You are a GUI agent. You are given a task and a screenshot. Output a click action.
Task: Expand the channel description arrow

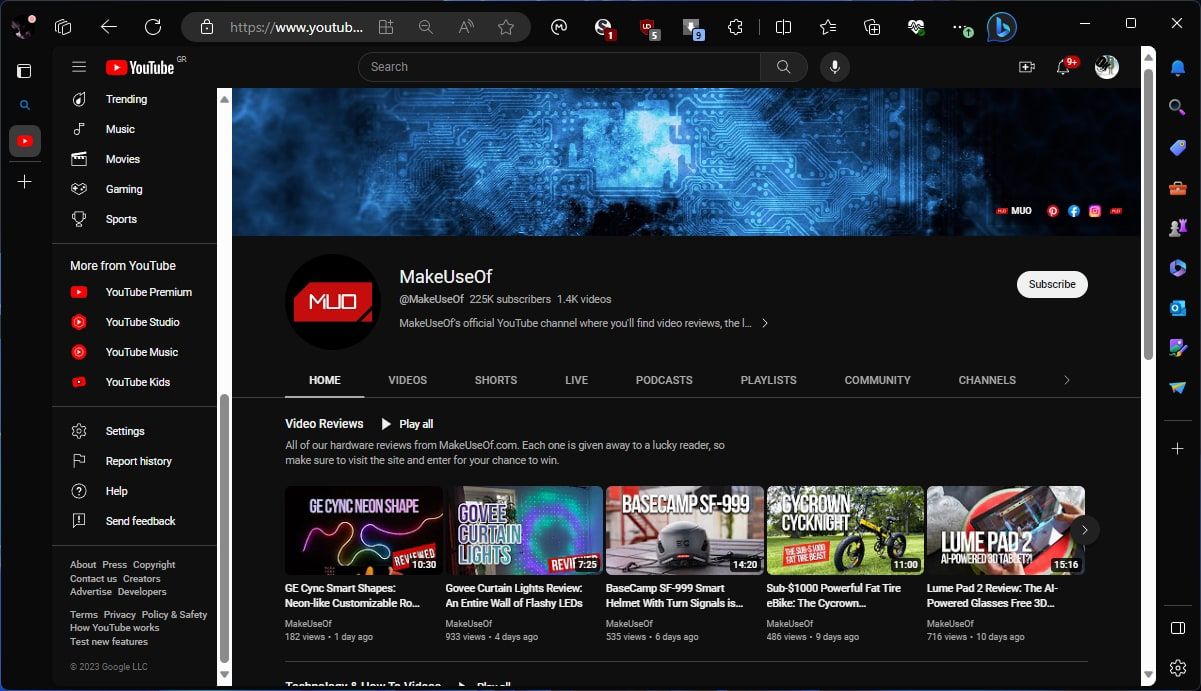[765, 323]
